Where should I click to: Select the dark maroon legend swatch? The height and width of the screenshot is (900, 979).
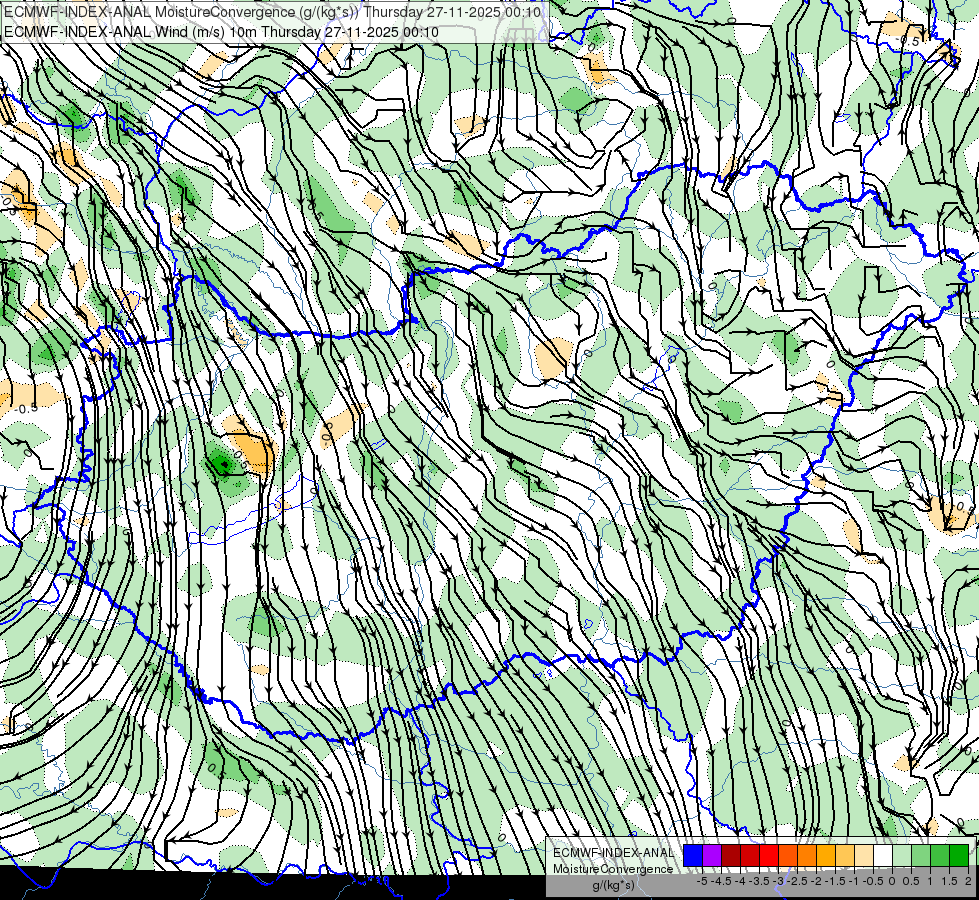731,855
